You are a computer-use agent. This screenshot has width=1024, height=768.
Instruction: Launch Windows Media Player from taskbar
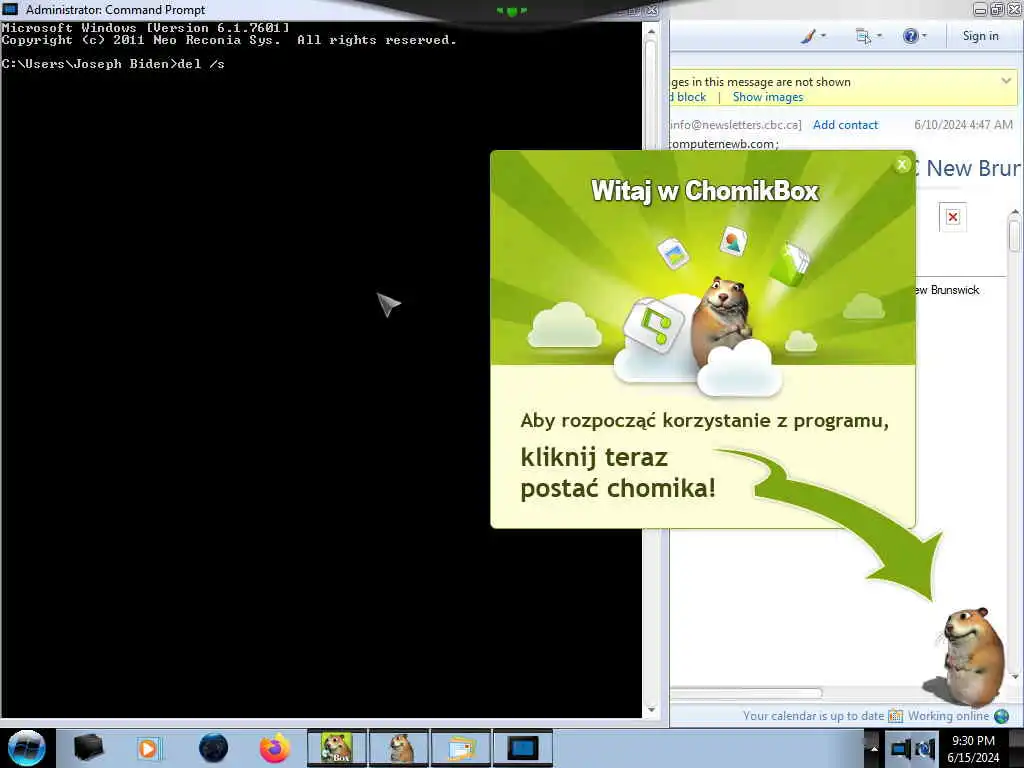pos(148,748)
